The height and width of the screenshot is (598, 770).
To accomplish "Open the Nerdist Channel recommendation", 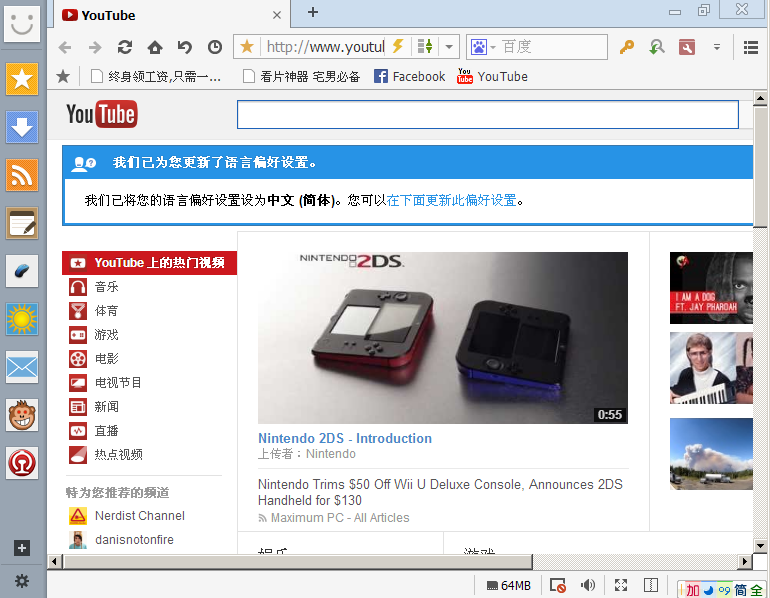I will pyautogui.click(x=127, y=516).
